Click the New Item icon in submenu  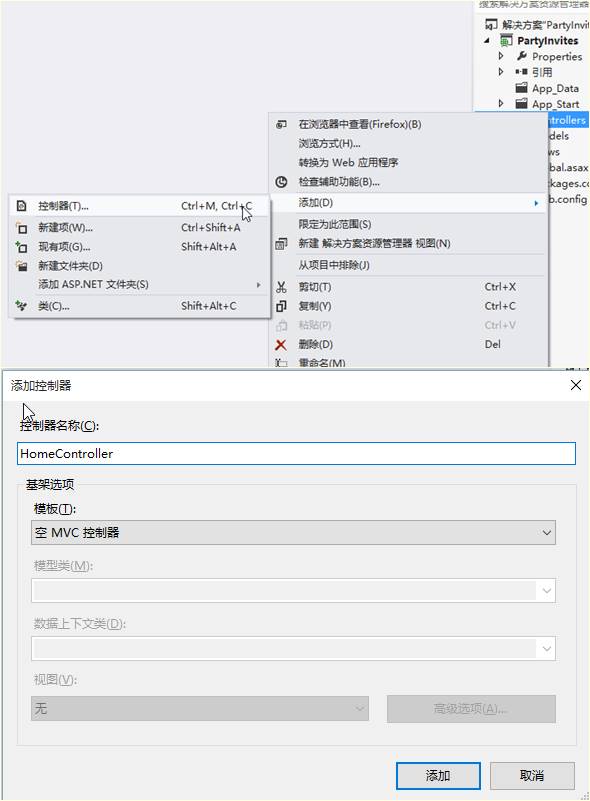click(x=21, y=228)
